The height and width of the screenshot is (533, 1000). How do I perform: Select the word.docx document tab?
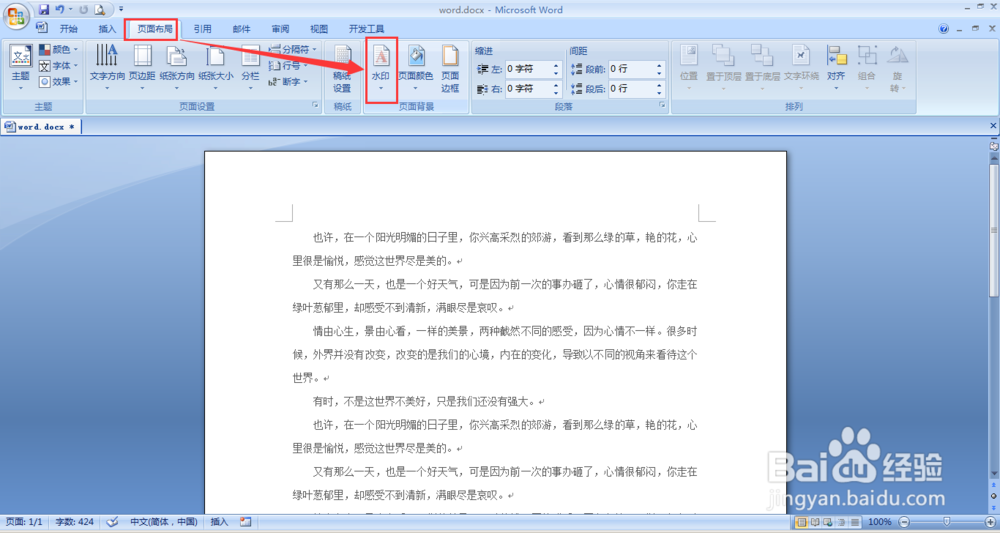click(40, 127)
